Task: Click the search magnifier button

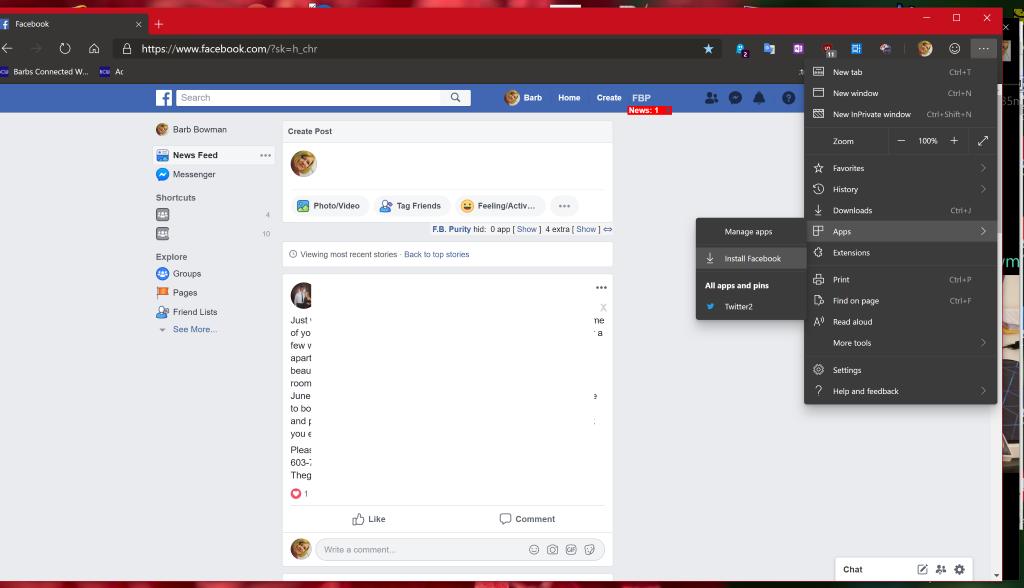Action: point(455,97)
